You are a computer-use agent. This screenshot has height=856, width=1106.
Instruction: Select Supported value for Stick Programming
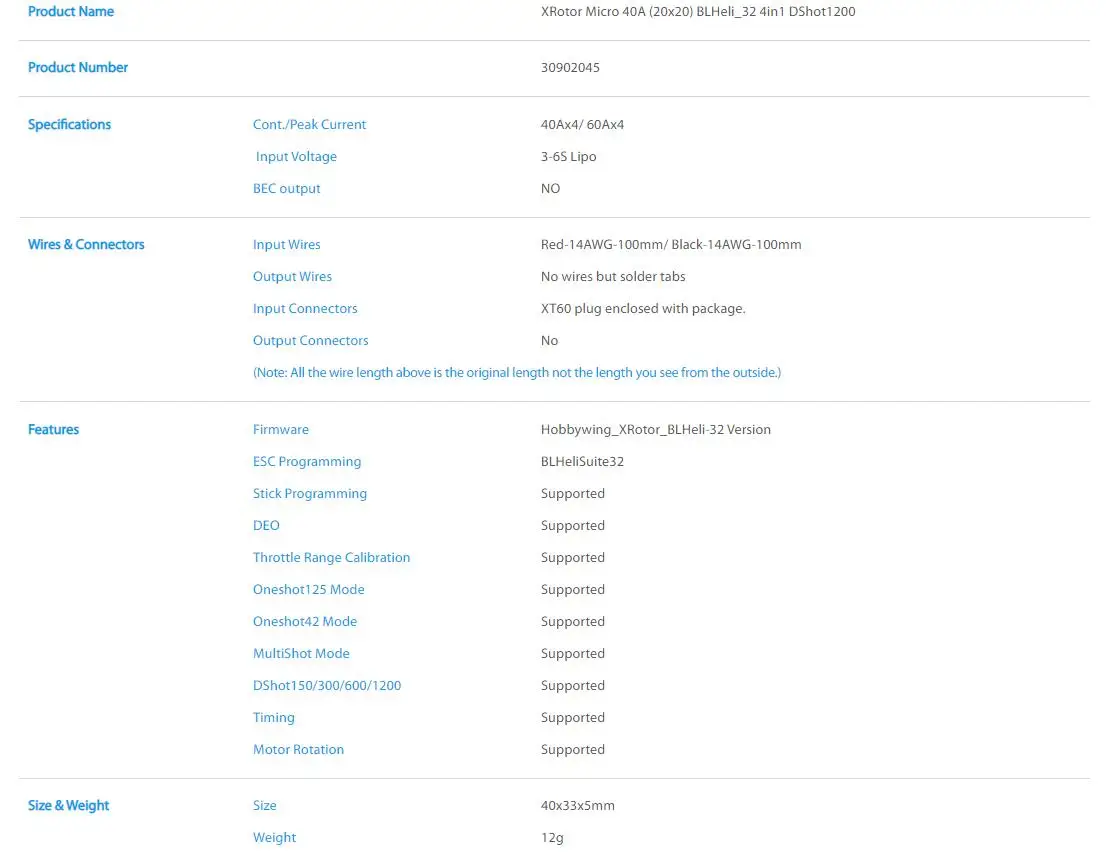tap(572, 494)
